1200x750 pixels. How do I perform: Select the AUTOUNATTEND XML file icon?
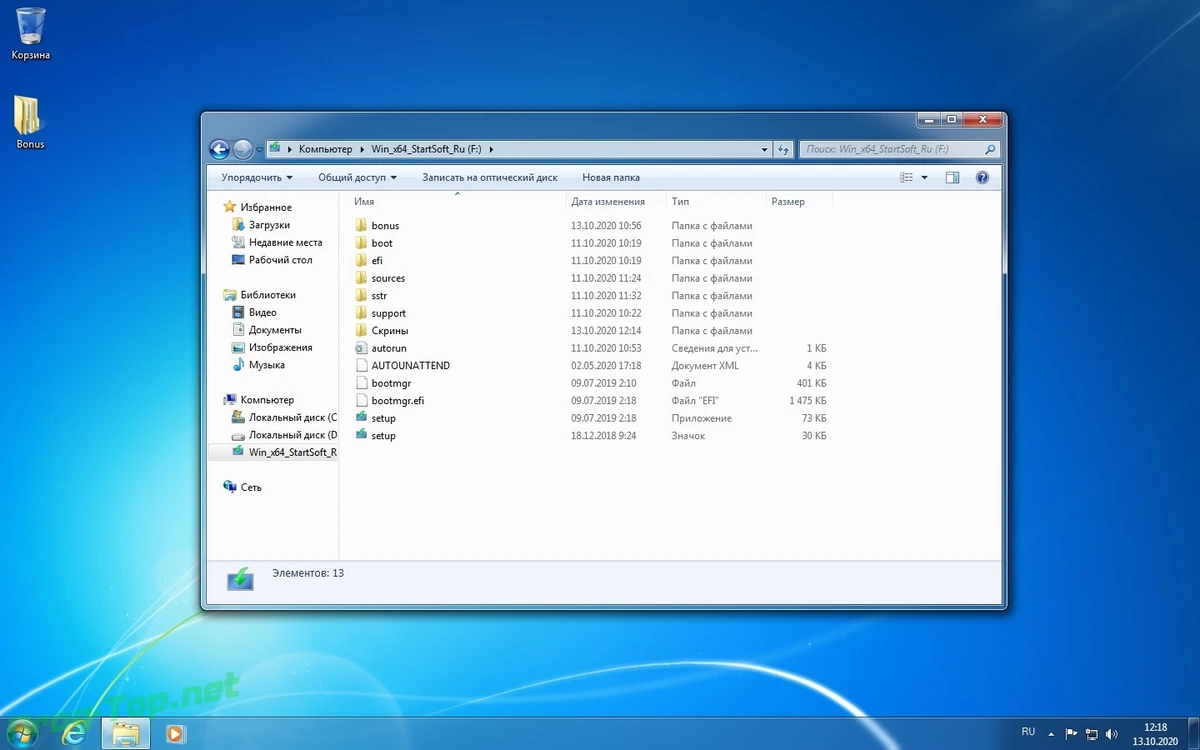pyautogui.click(x=362, y=366)
